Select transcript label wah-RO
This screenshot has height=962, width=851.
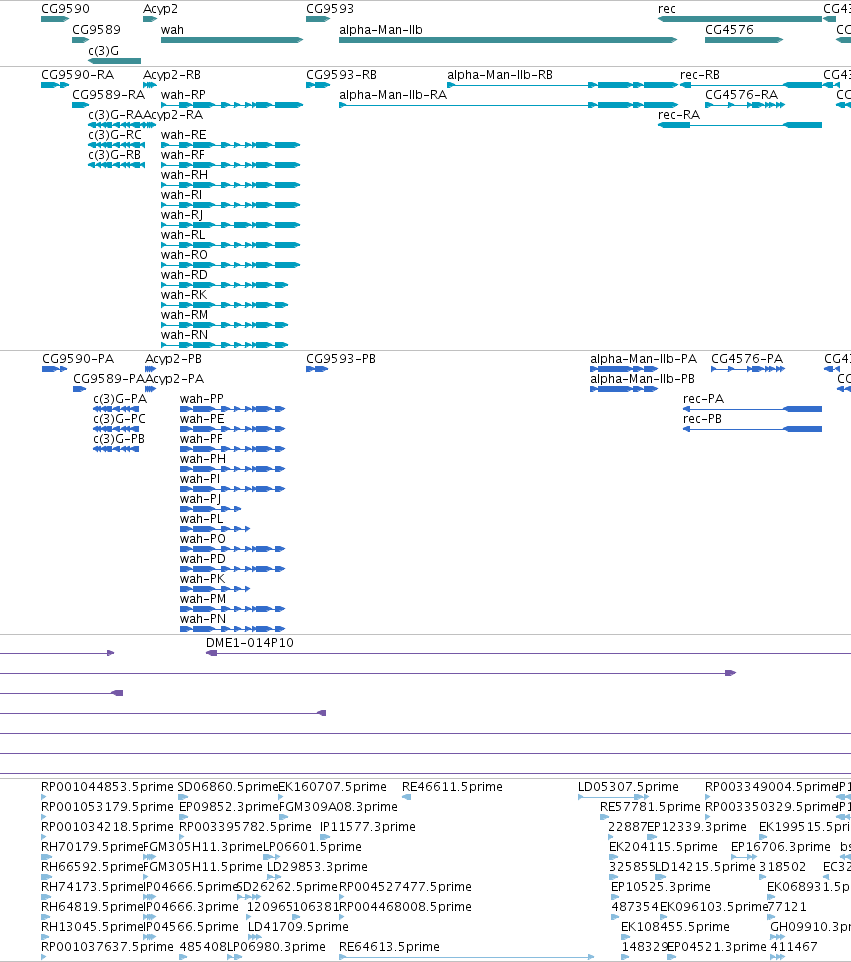click(184, 255)
